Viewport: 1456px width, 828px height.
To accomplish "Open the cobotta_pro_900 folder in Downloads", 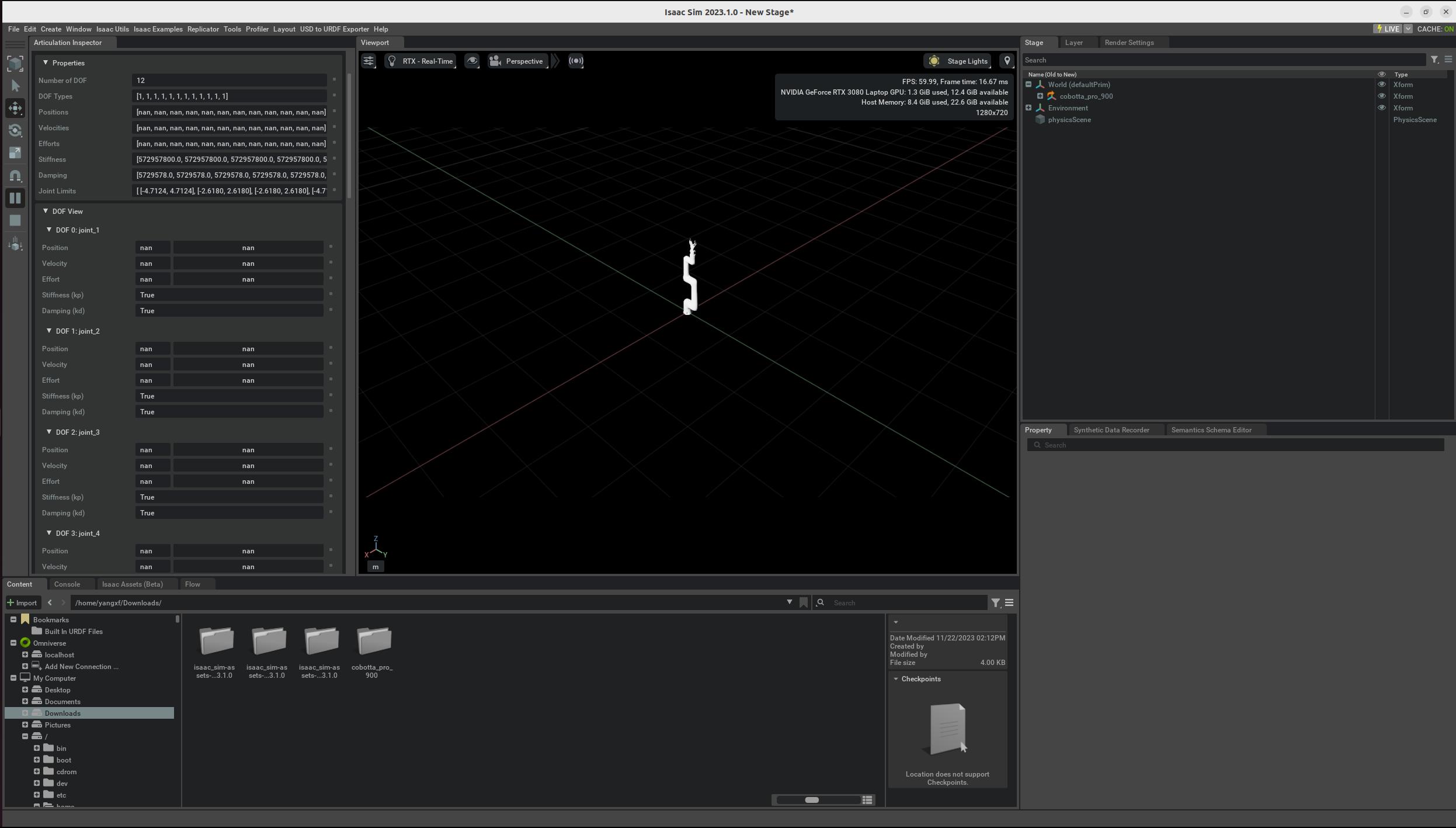I will pos(374,641).
